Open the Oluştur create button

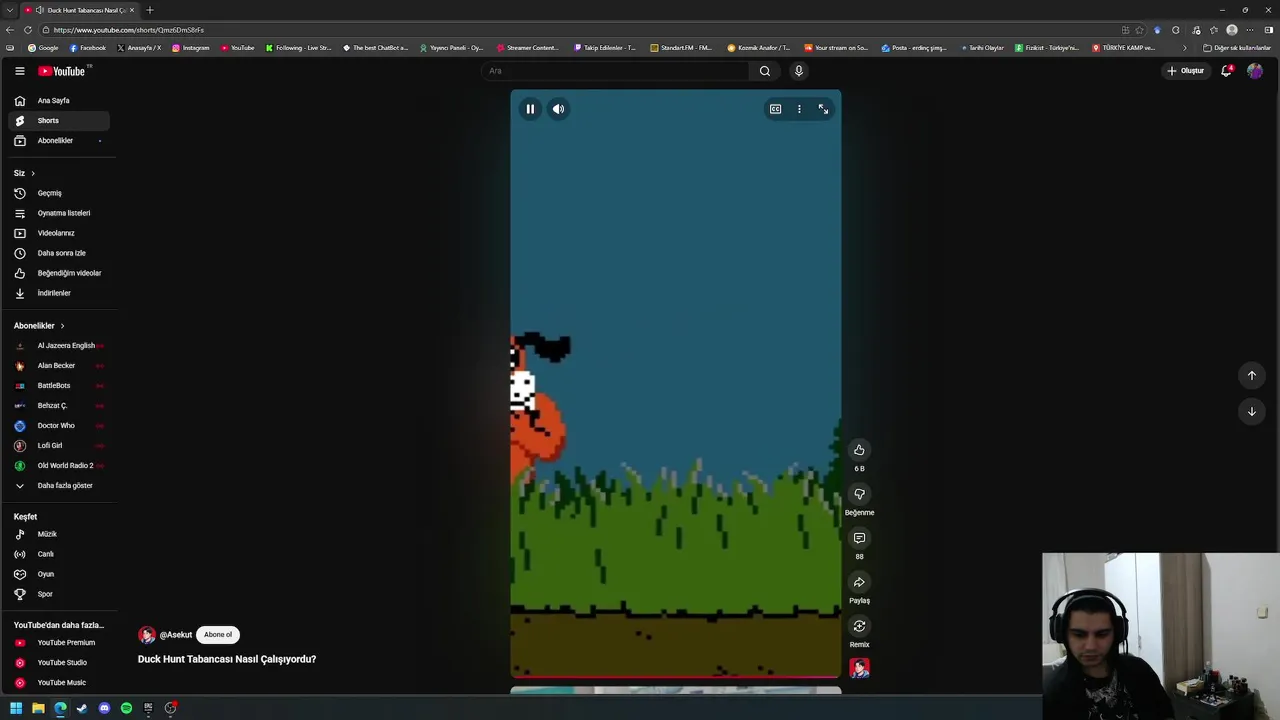[1186, 71]
